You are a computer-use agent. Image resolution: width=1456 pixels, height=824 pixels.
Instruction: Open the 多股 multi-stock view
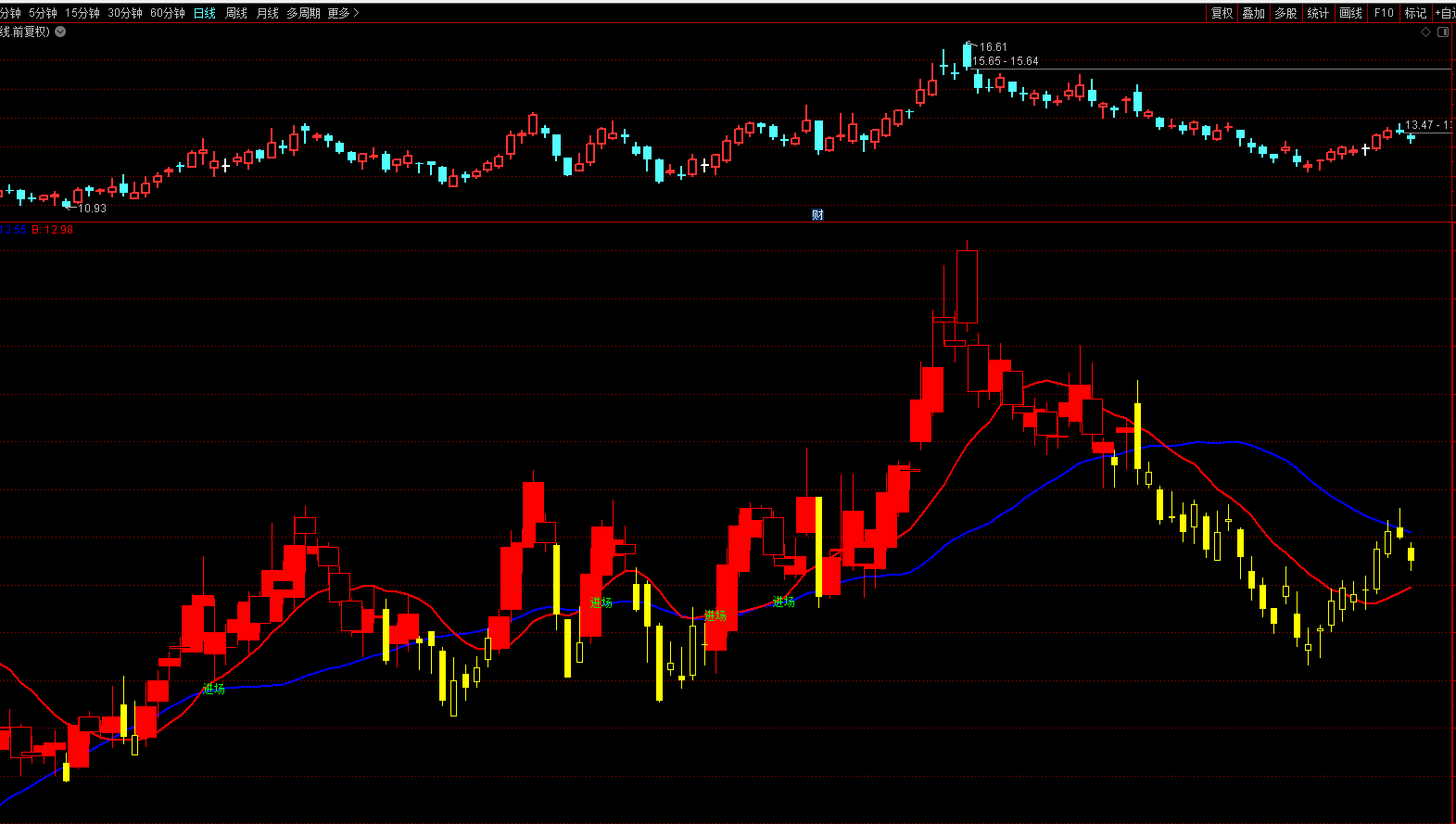pos(1285,13)
